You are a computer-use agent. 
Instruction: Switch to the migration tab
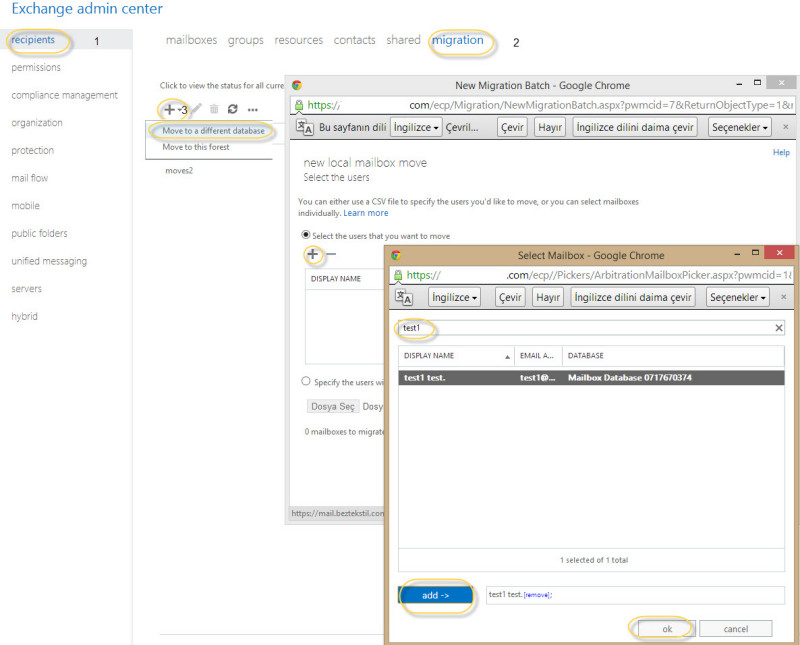(x=458, y=40)
